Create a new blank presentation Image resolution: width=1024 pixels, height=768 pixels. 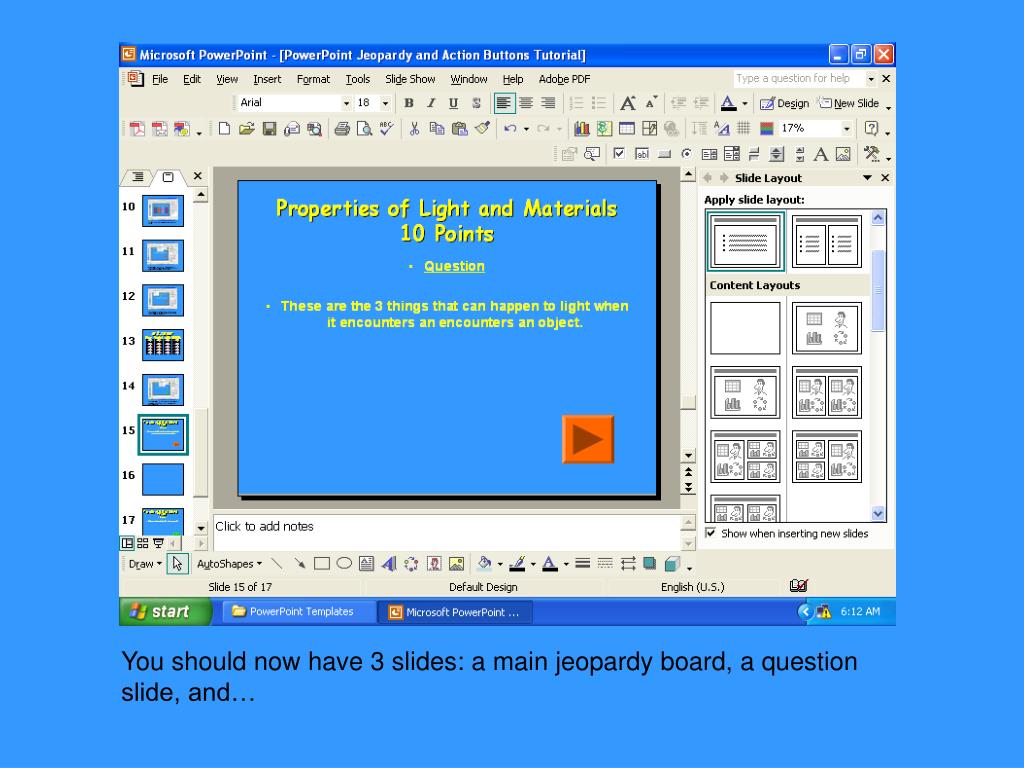point(224,129)
